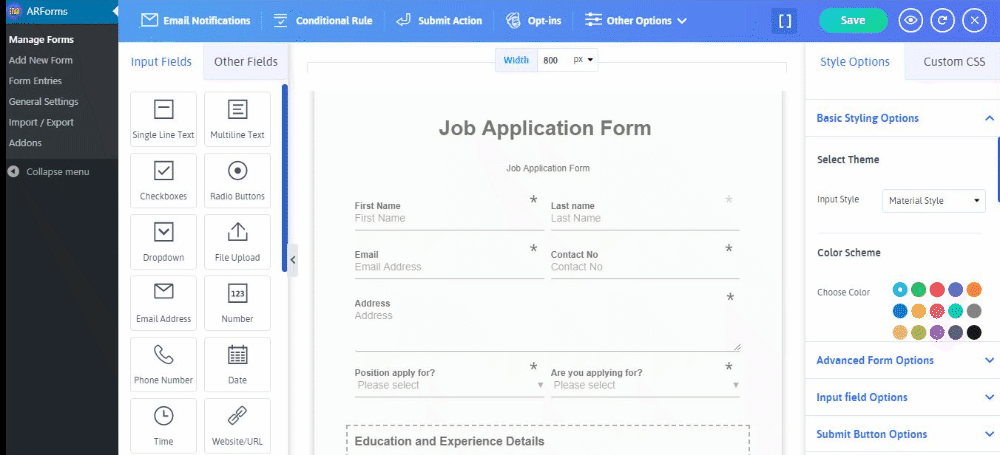1000x455 pixels.
Task: Add a Multiline Text field
Action: [x=237, y=119]
